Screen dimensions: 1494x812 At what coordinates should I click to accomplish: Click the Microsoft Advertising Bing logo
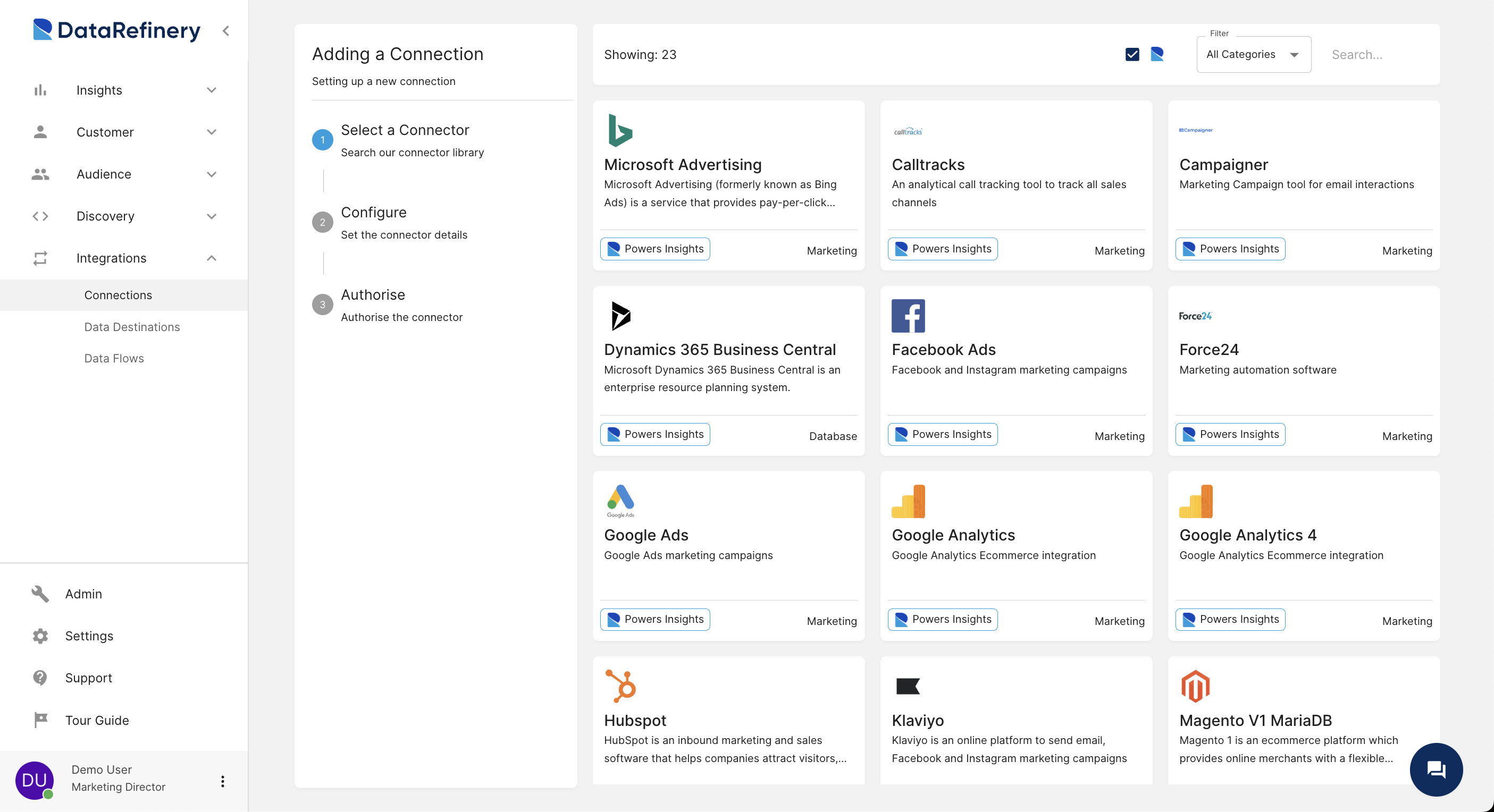point(620,130)
